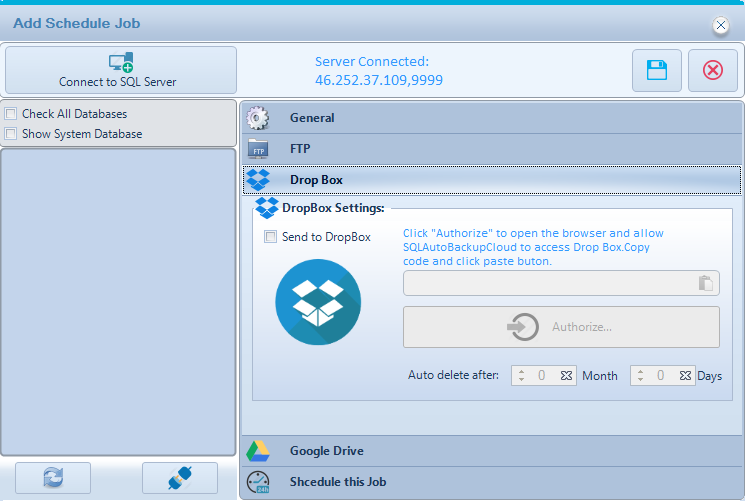Click the General gear icon
The width and height of the screenshot is (745, 501).
point(258,118)
